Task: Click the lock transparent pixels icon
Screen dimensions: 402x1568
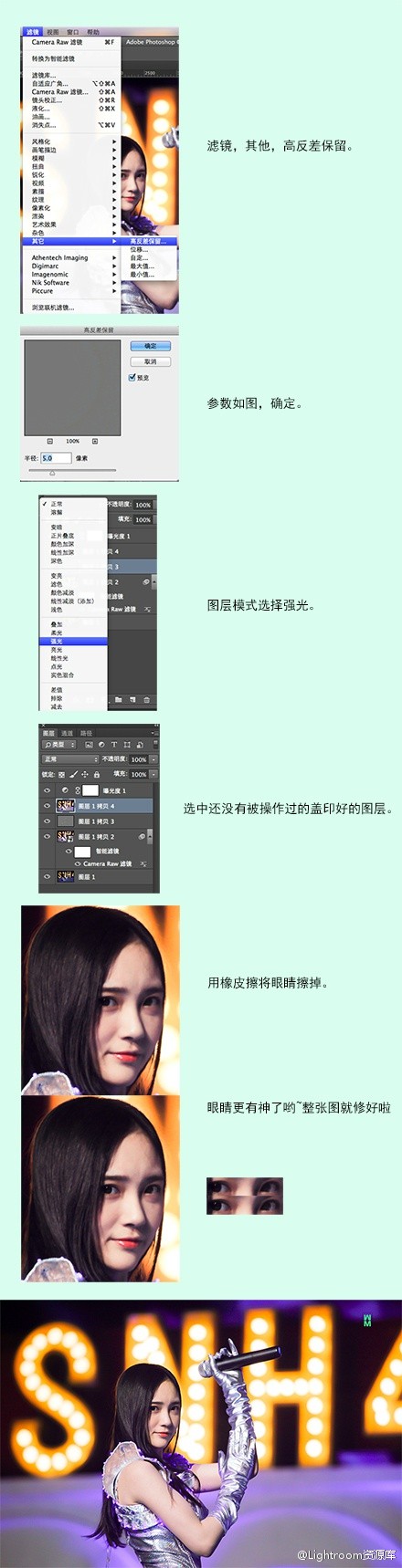Action: pos(62,774)
